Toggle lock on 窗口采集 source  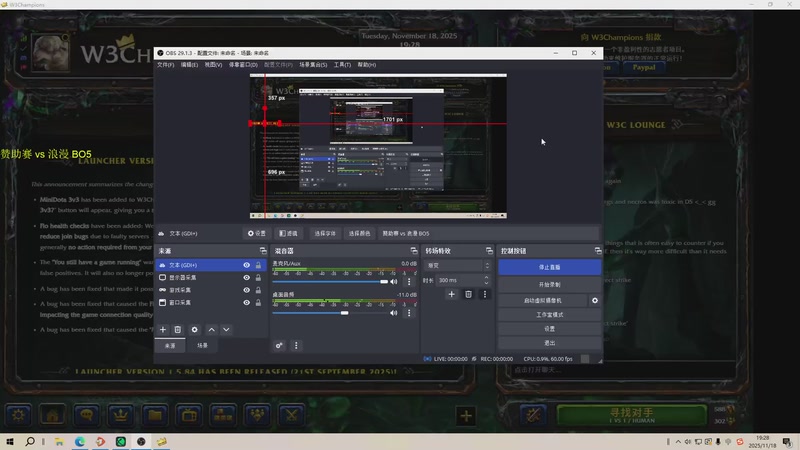click(x=258, y=303)
